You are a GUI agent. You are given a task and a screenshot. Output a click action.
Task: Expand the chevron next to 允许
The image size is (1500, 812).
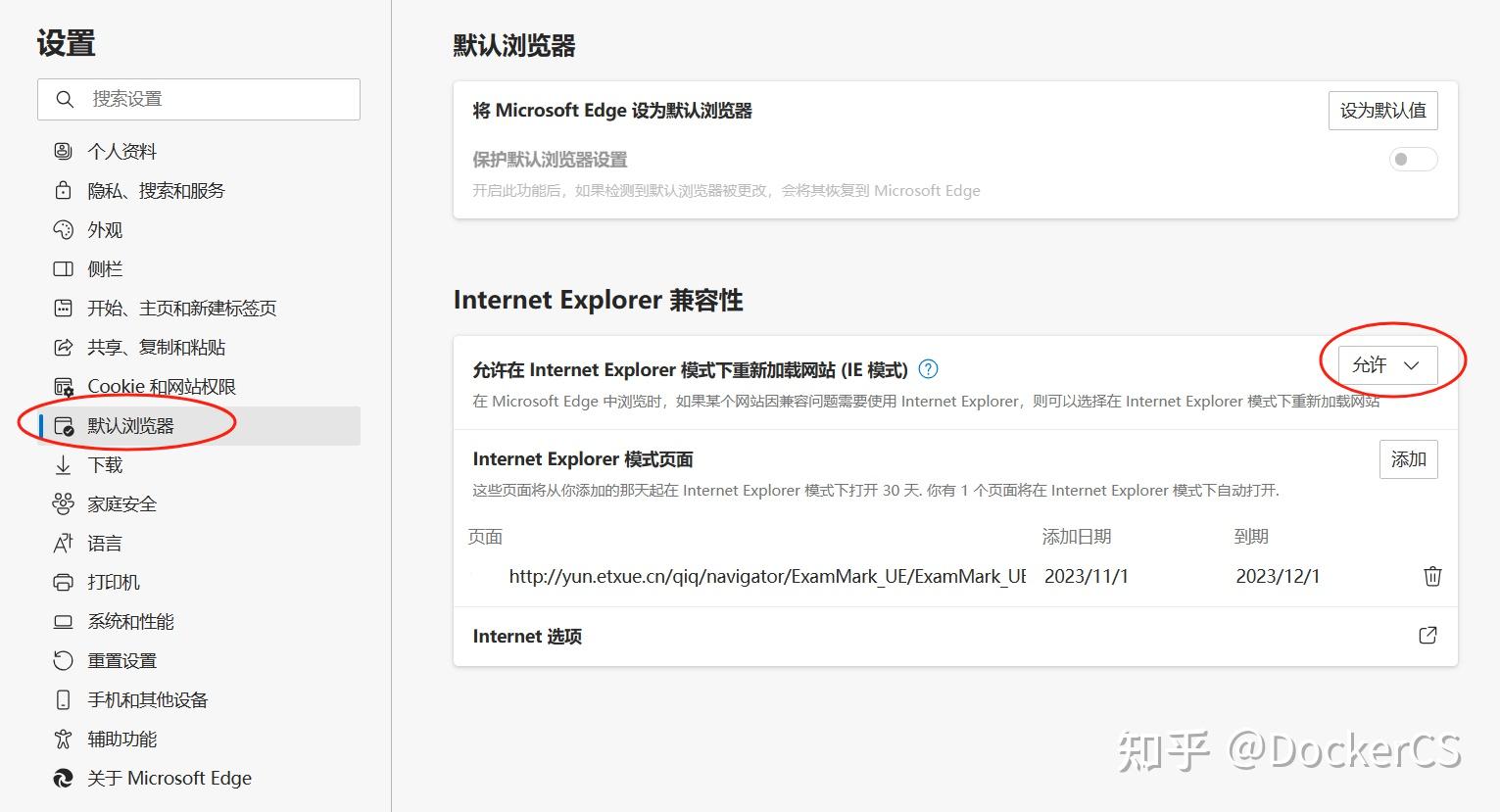click(x=1411, y=364)
